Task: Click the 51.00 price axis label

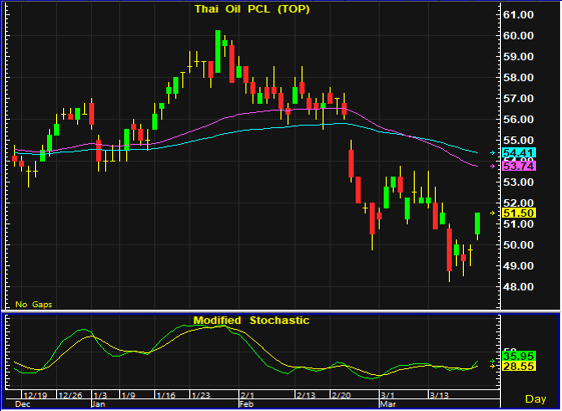Action: tap(519, 224)
